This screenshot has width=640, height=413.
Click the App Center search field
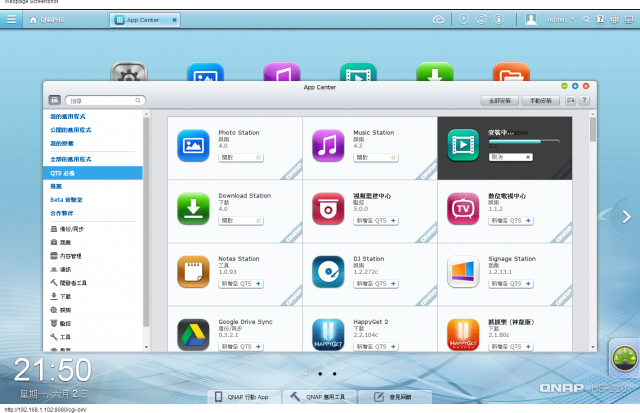point(105,100)
